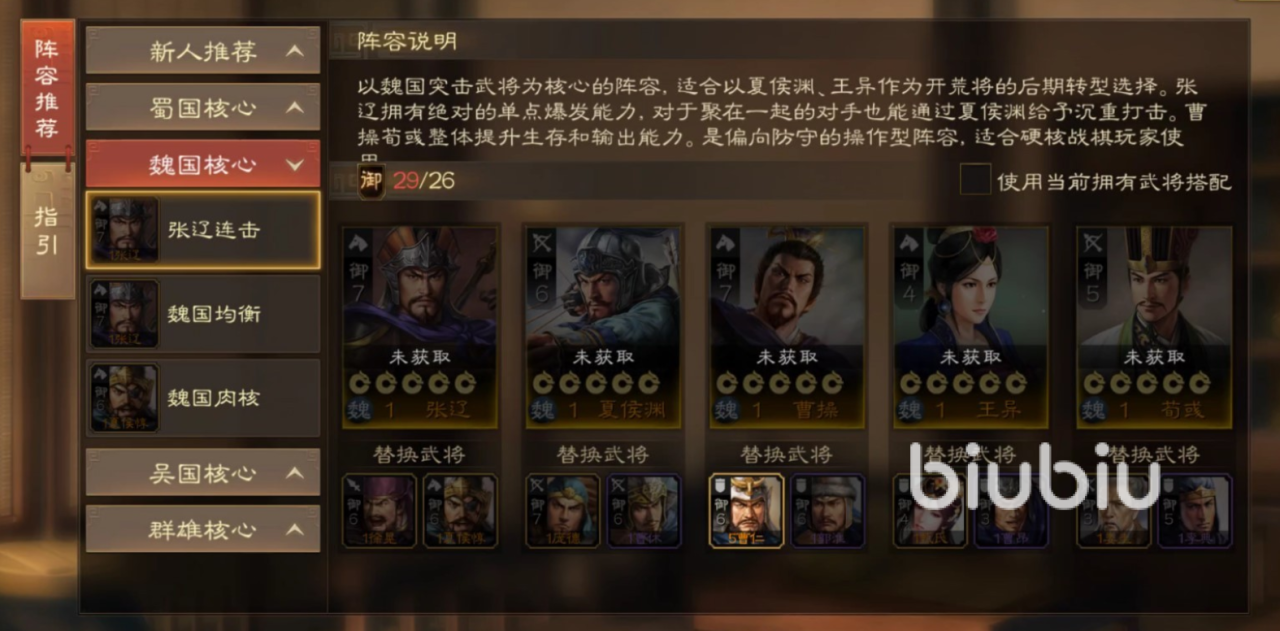Select the 荀彧 general card
Screen dimensions: 1280x631
coord(1154,327)
